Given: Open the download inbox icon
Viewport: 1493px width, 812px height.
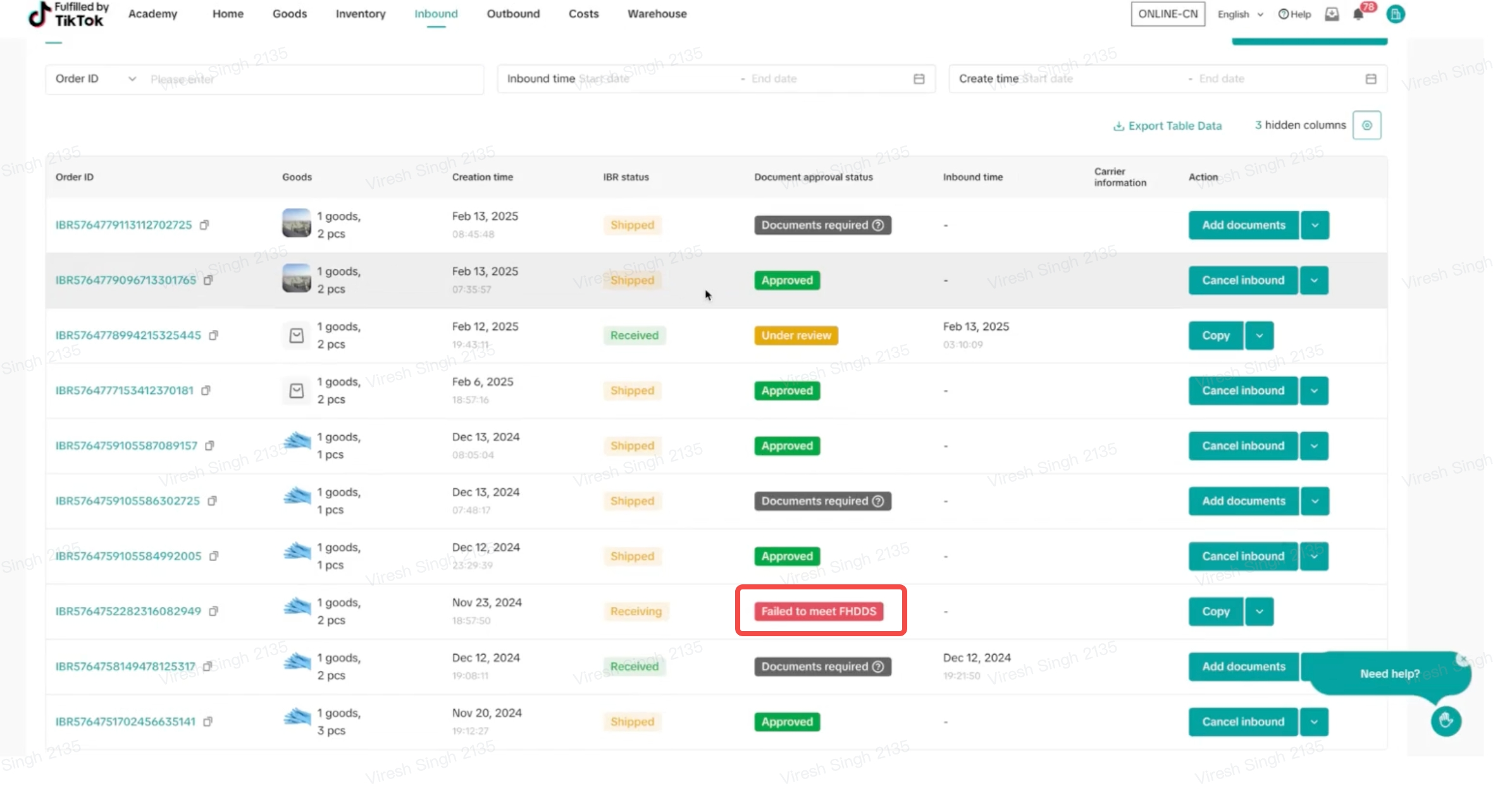Looking at the screenshot, I should [x=1332, y=14].
